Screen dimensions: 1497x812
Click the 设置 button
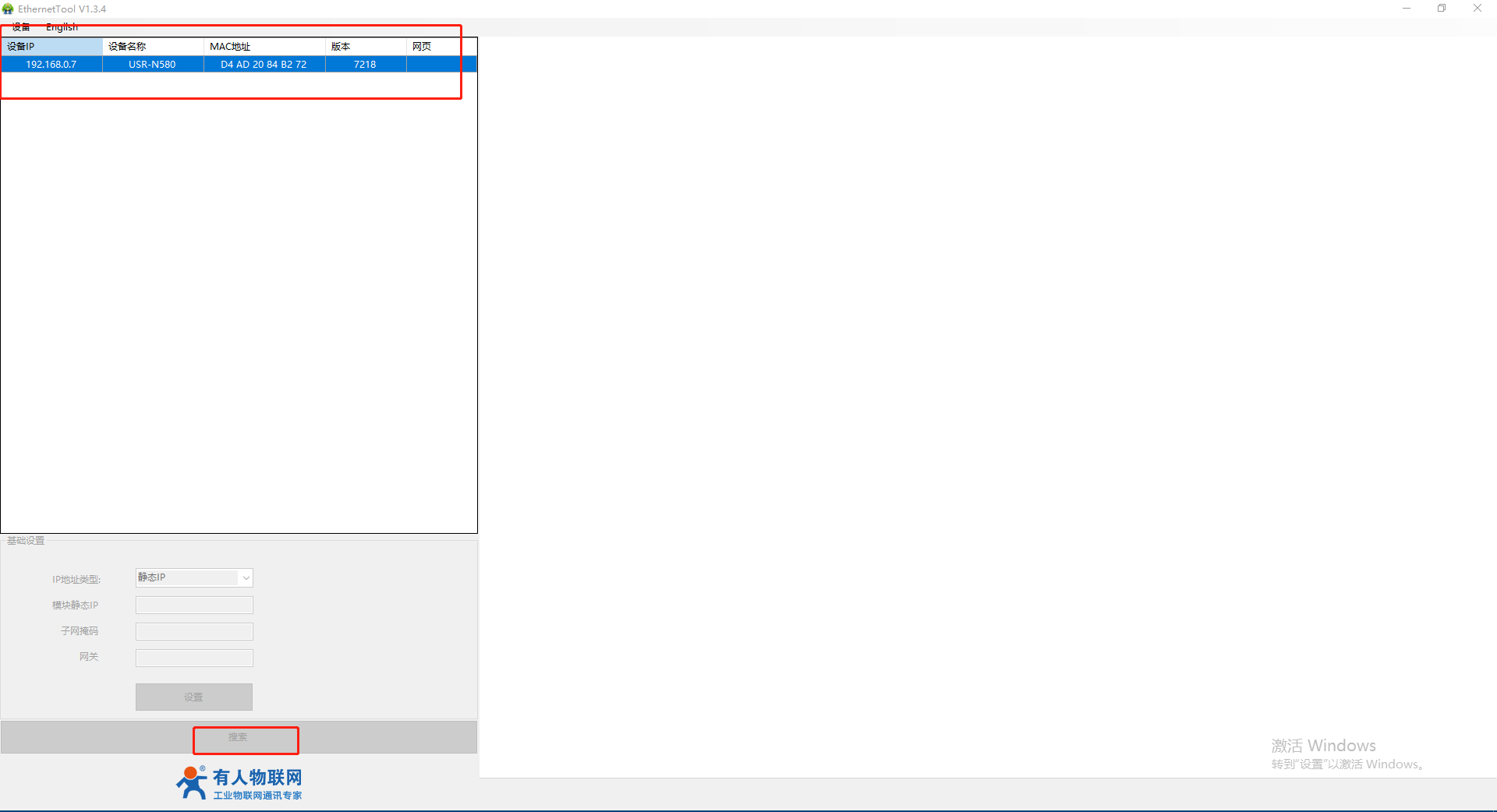click(x=194, y=697)
